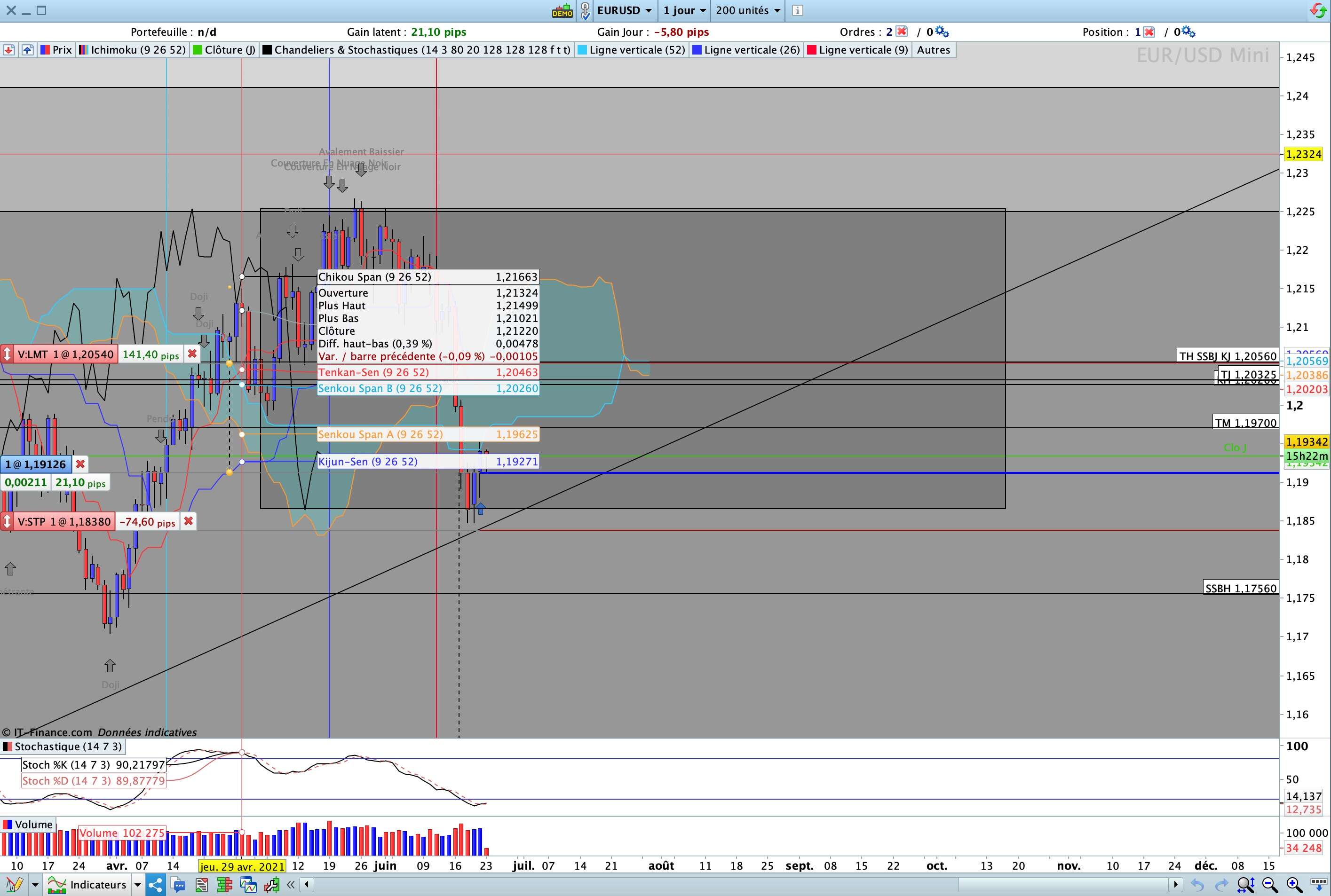Toggle the one-click trading mouse icon
1331x896 pixels.
[585, 10]
